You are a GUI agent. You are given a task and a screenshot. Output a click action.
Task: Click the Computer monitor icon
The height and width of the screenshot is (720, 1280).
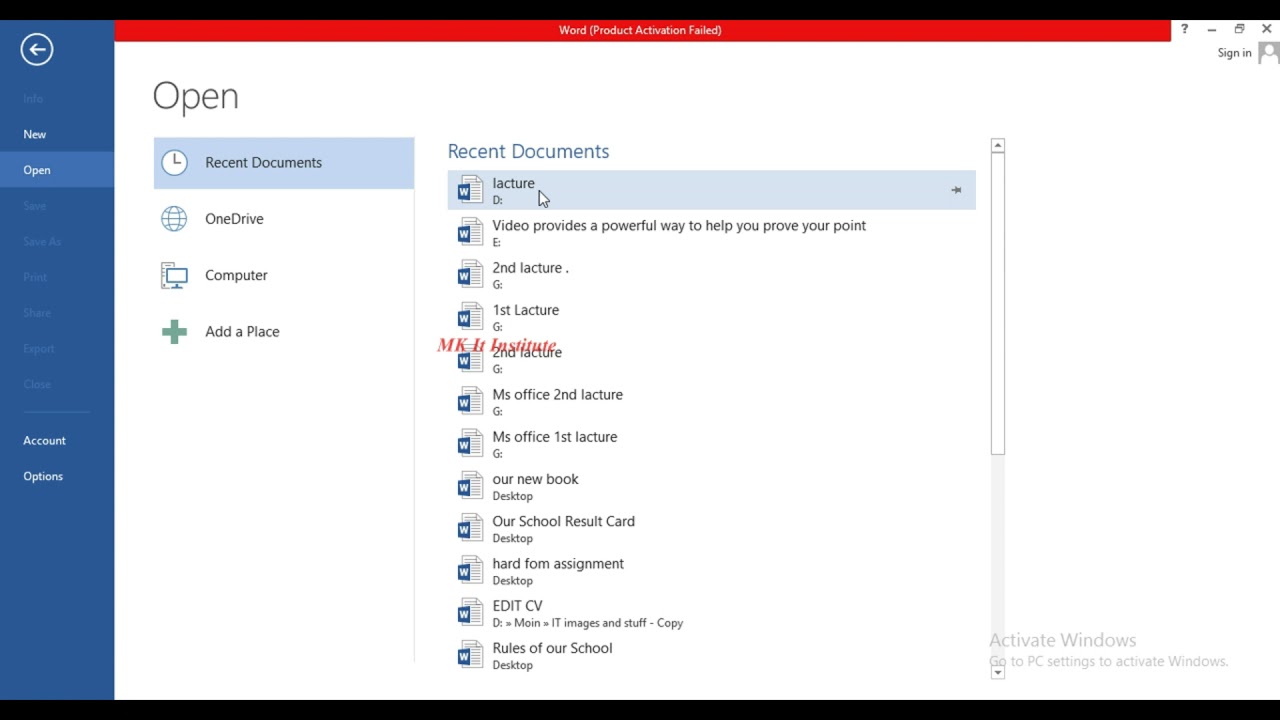click(174, 275)
